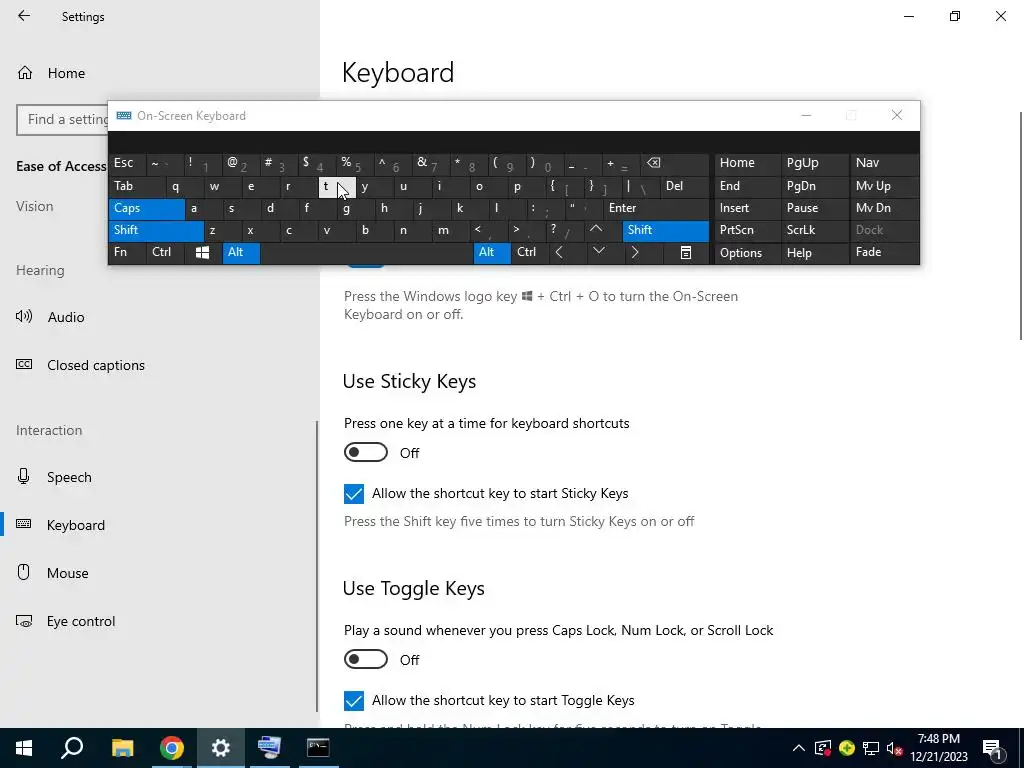
Task: Open the notification center
Action: coord(992,748)
